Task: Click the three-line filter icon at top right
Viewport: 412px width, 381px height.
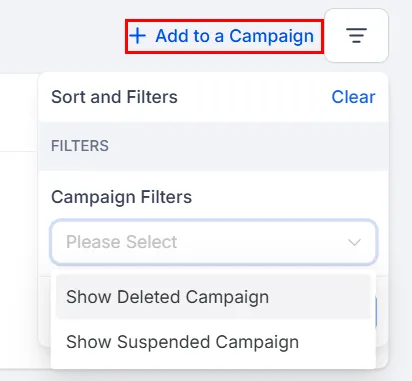Action: 356,36
